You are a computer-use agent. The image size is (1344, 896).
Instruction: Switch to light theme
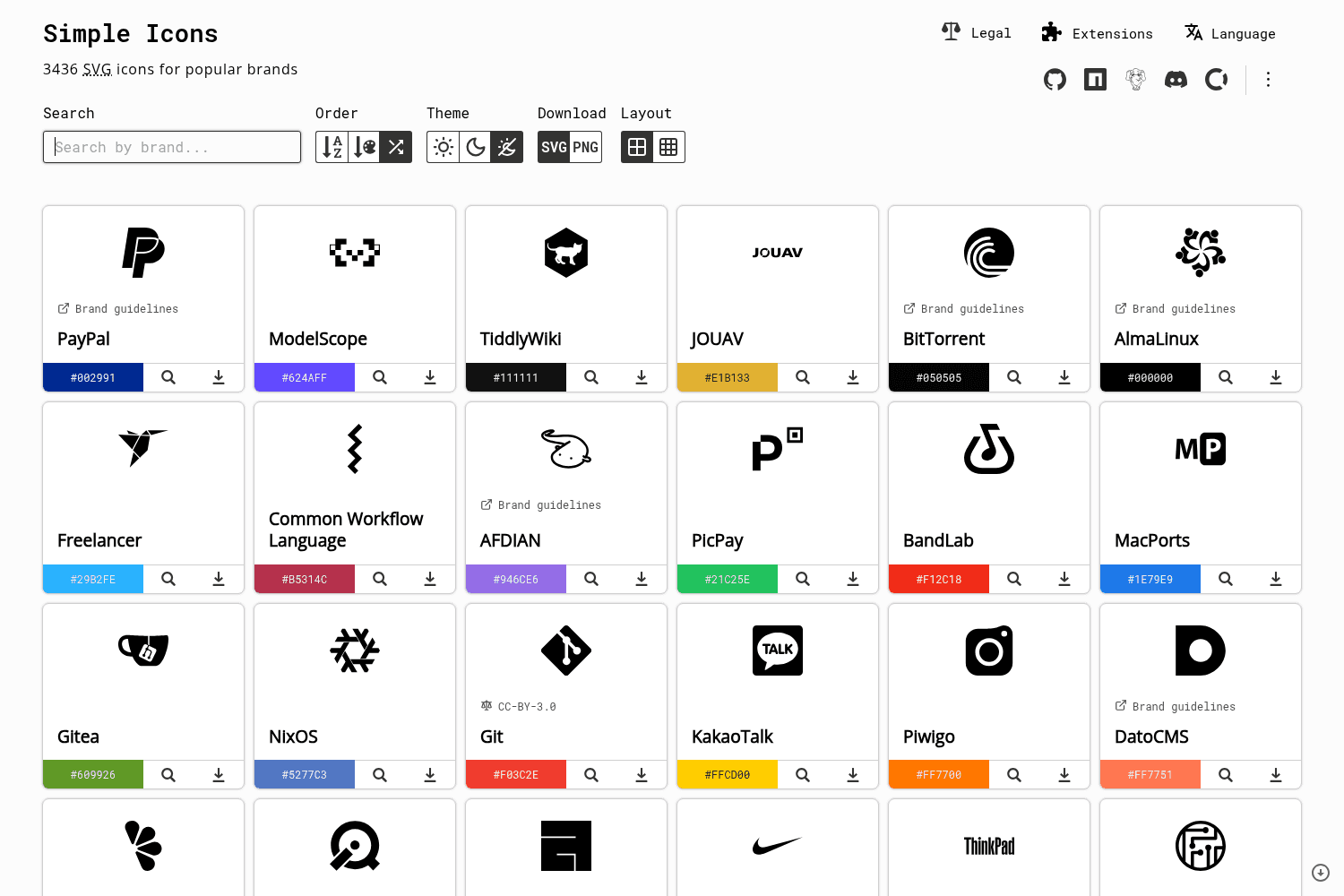point(444,147)
